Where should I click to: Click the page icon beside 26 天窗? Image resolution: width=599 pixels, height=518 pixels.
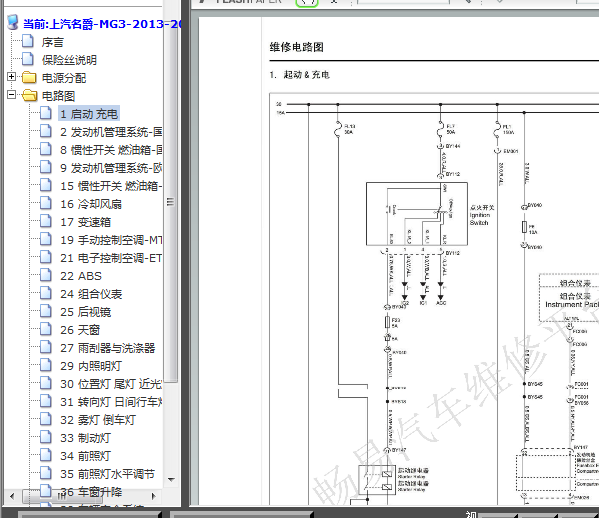click(x=46, y=329)
